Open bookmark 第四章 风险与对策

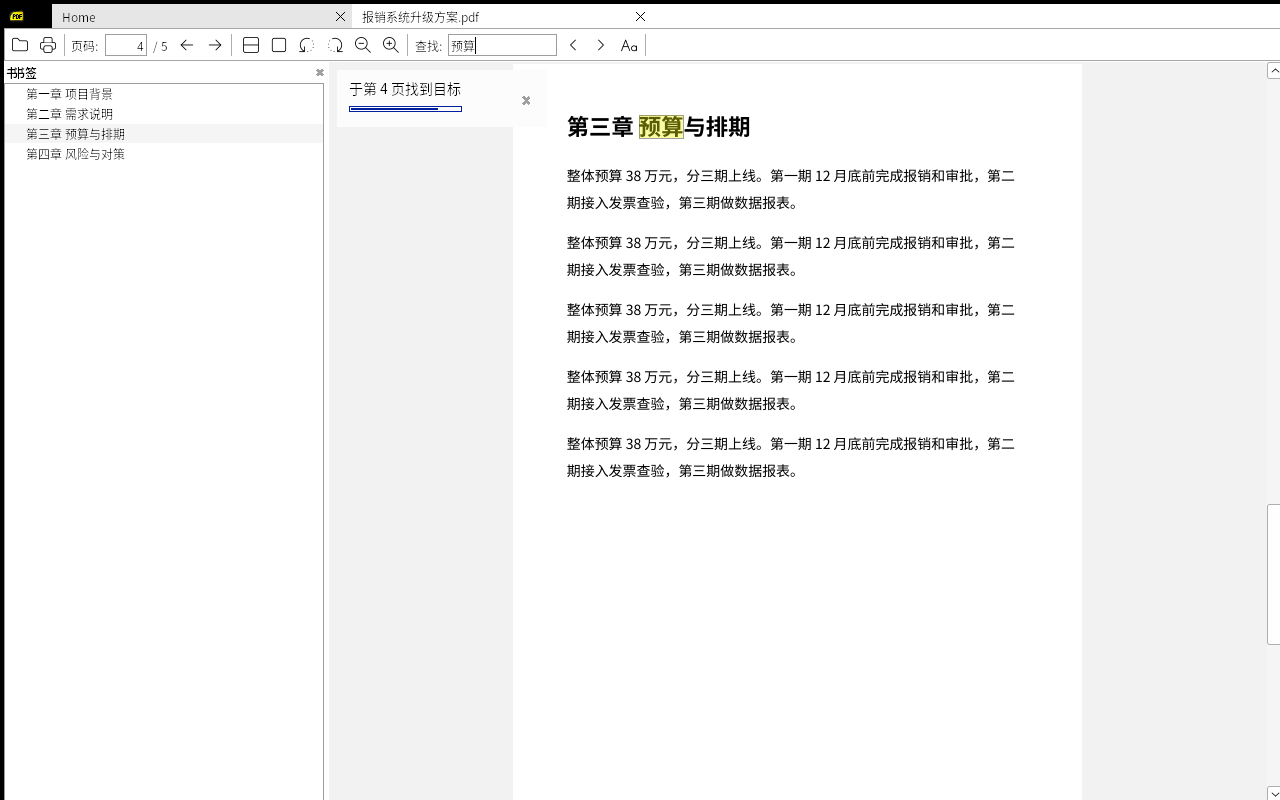tap(75, 154)
